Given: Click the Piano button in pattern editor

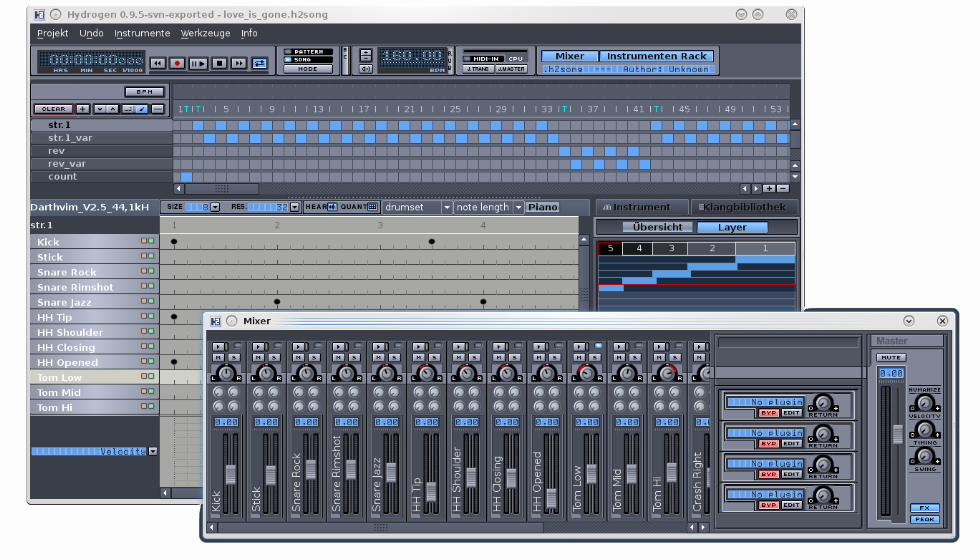Looking at the screenshot, I should 542,207.
